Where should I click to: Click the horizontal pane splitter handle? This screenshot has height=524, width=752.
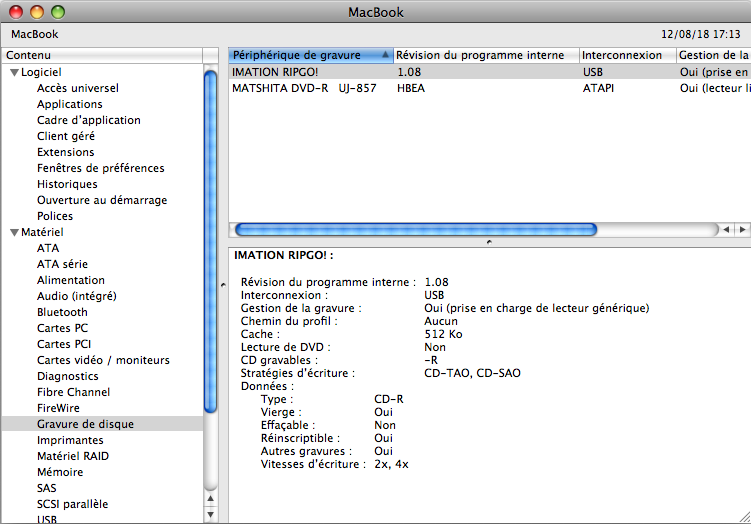pyautogui.click(x=489, y=242)
